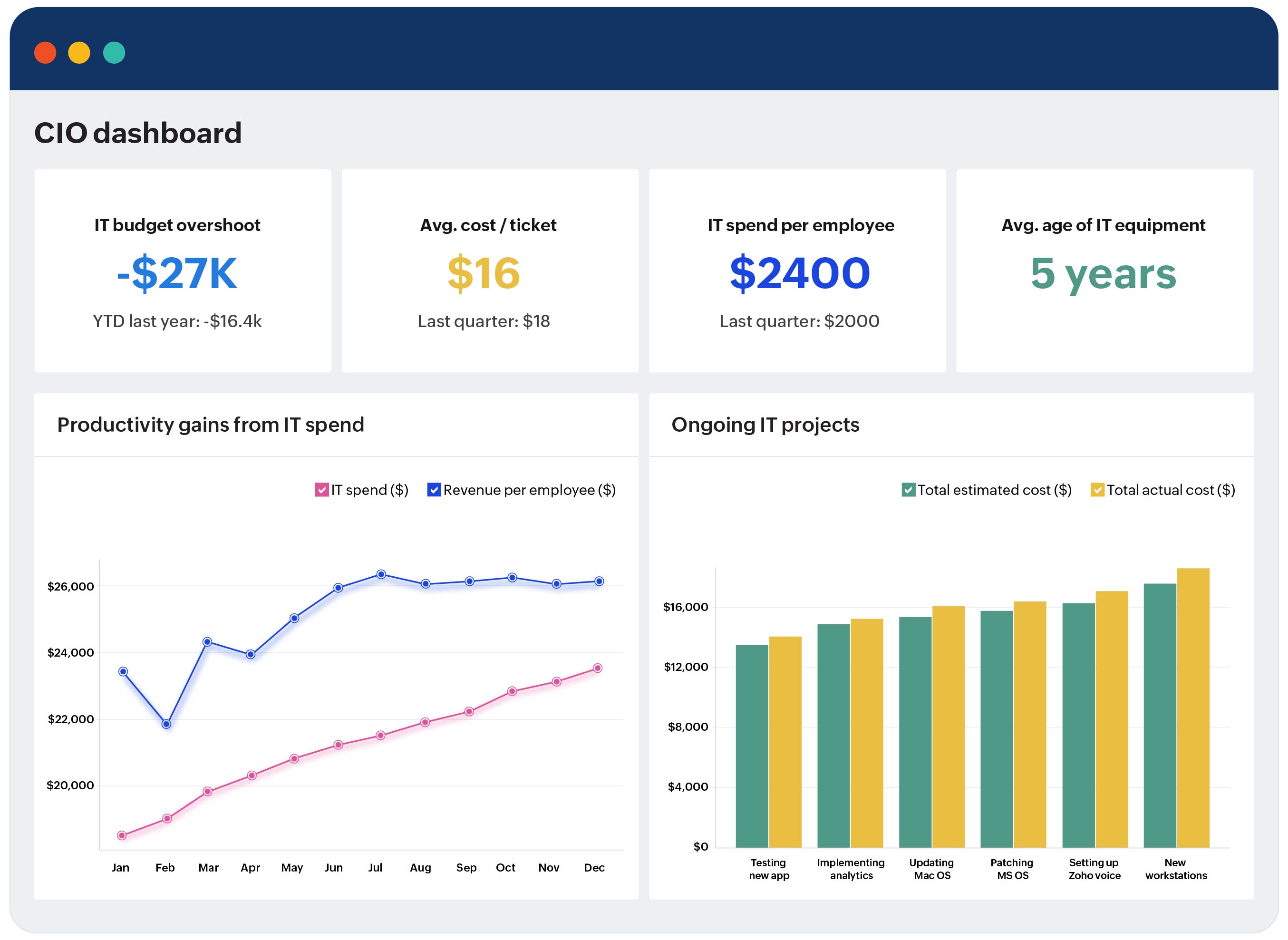Uncheck the IT spend ($) legend checkbox
This screenshot has height=940, width=1288.
(x=321, y=490)
